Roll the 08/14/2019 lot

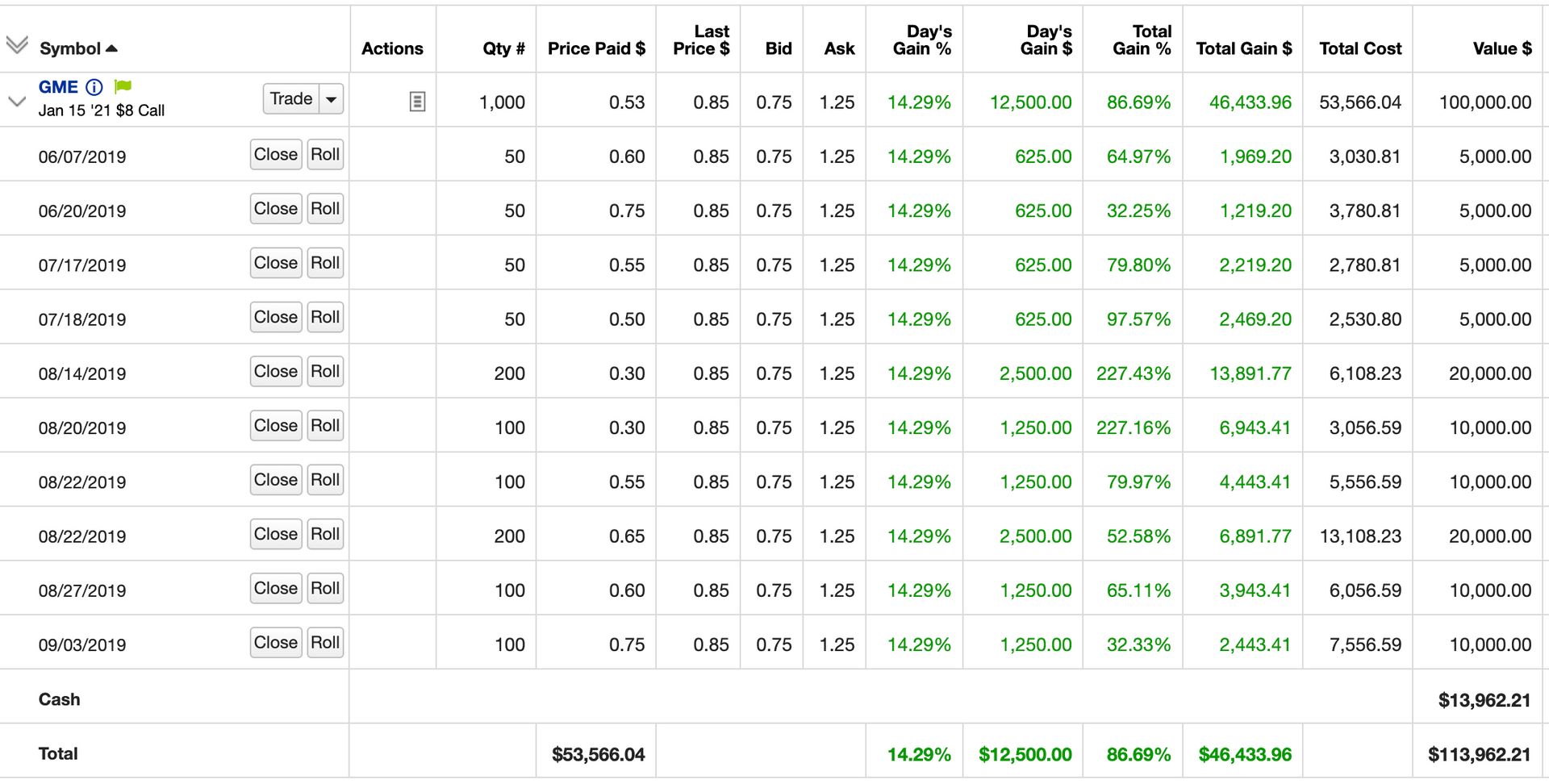point(325,371)
